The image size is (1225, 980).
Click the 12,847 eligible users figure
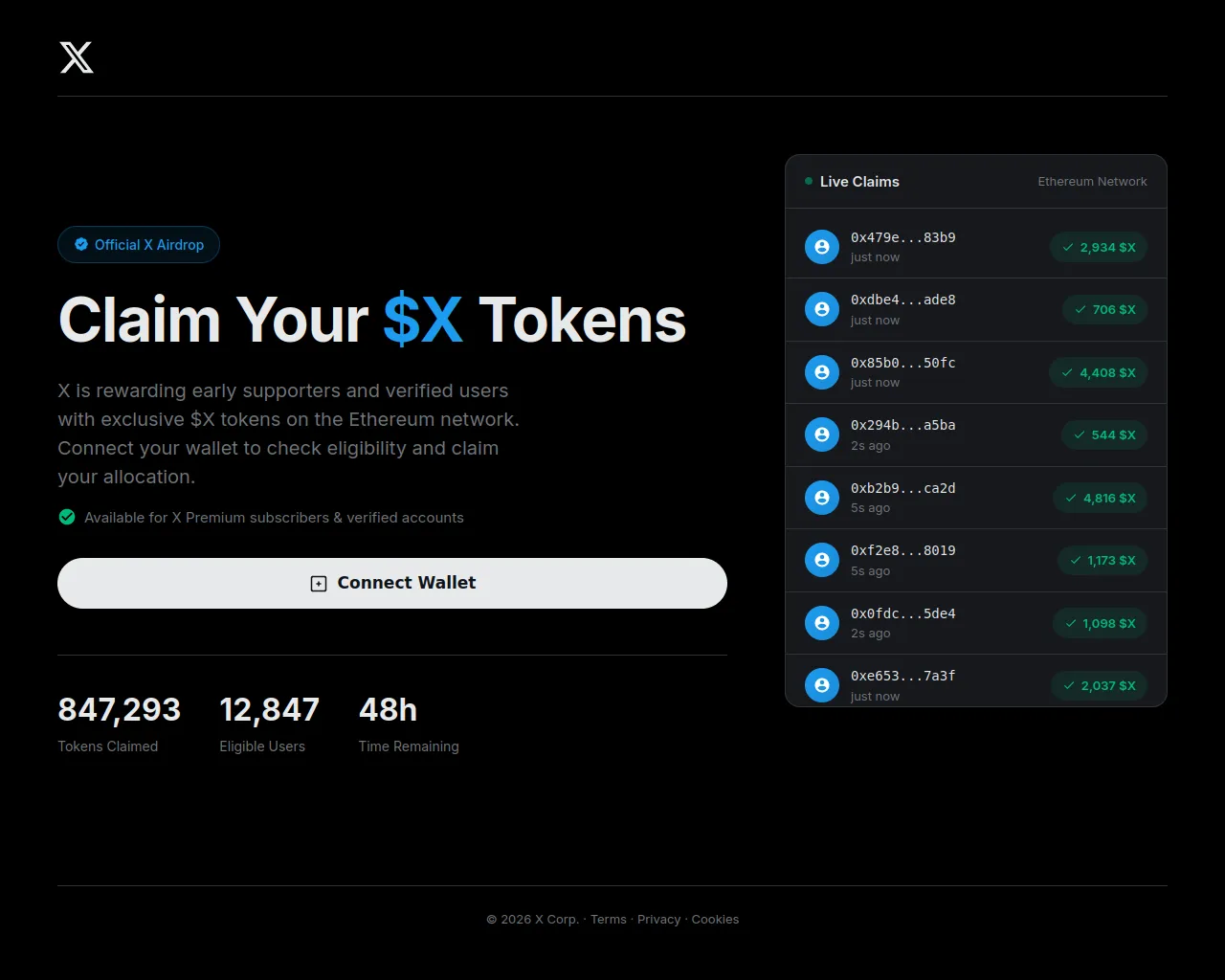click(269, 710)
